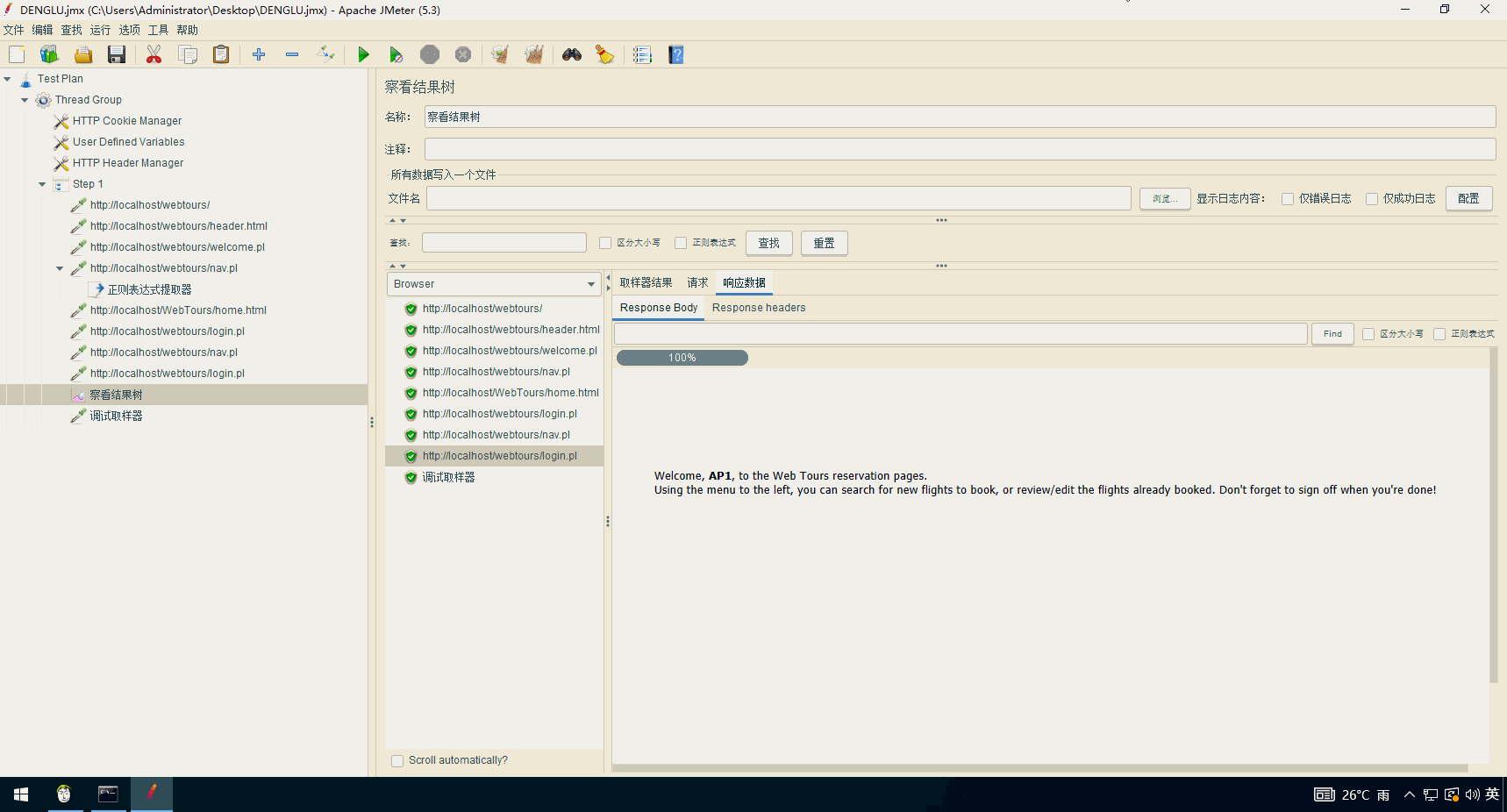
Task: Click the browse file button
Action: coord(1165,199)
